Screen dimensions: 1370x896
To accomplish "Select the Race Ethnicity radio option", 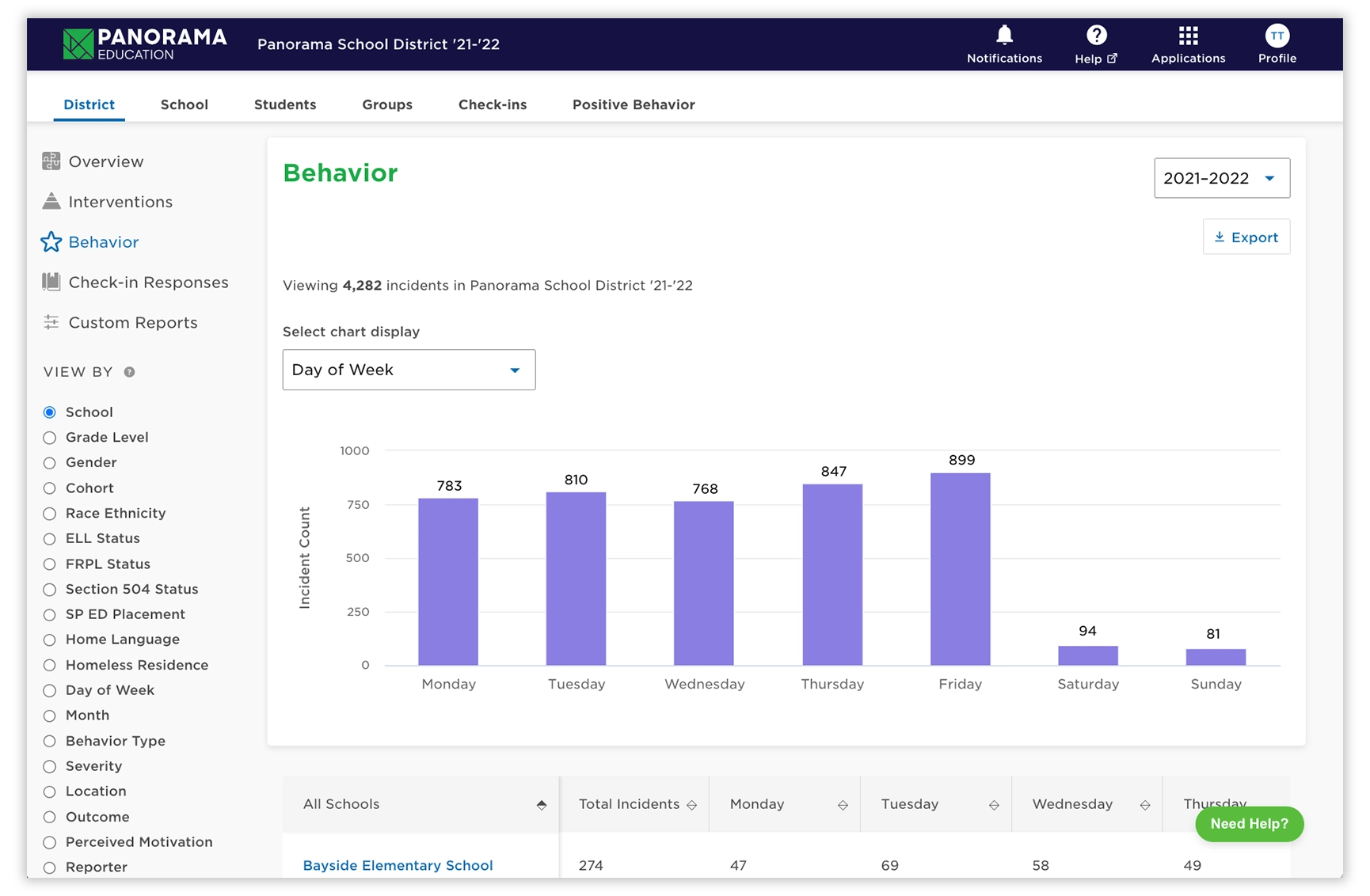I will click(50, 513).
